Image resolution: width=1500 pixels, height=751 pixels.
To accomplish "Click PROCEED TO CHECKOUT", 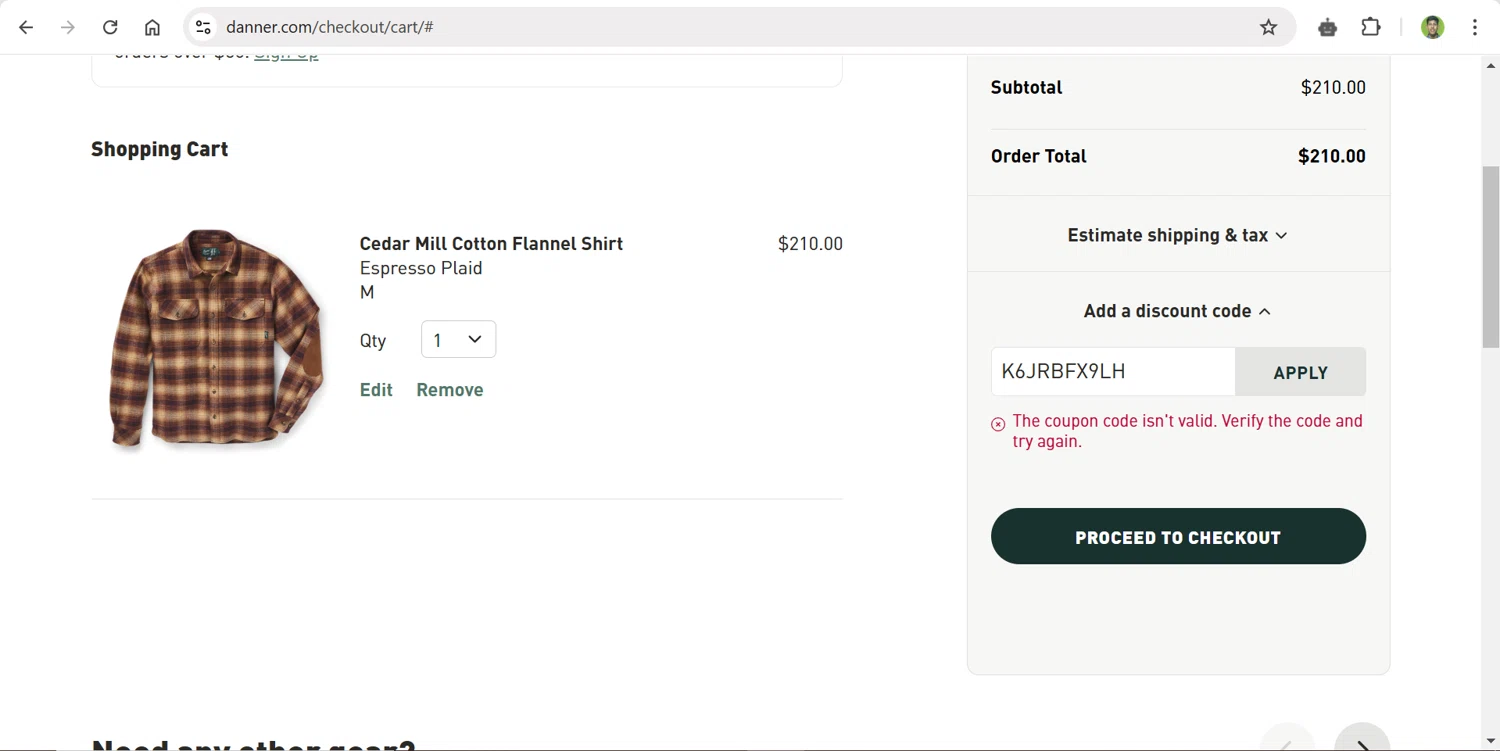I will pyautogui.click(x=1178, y=536).
